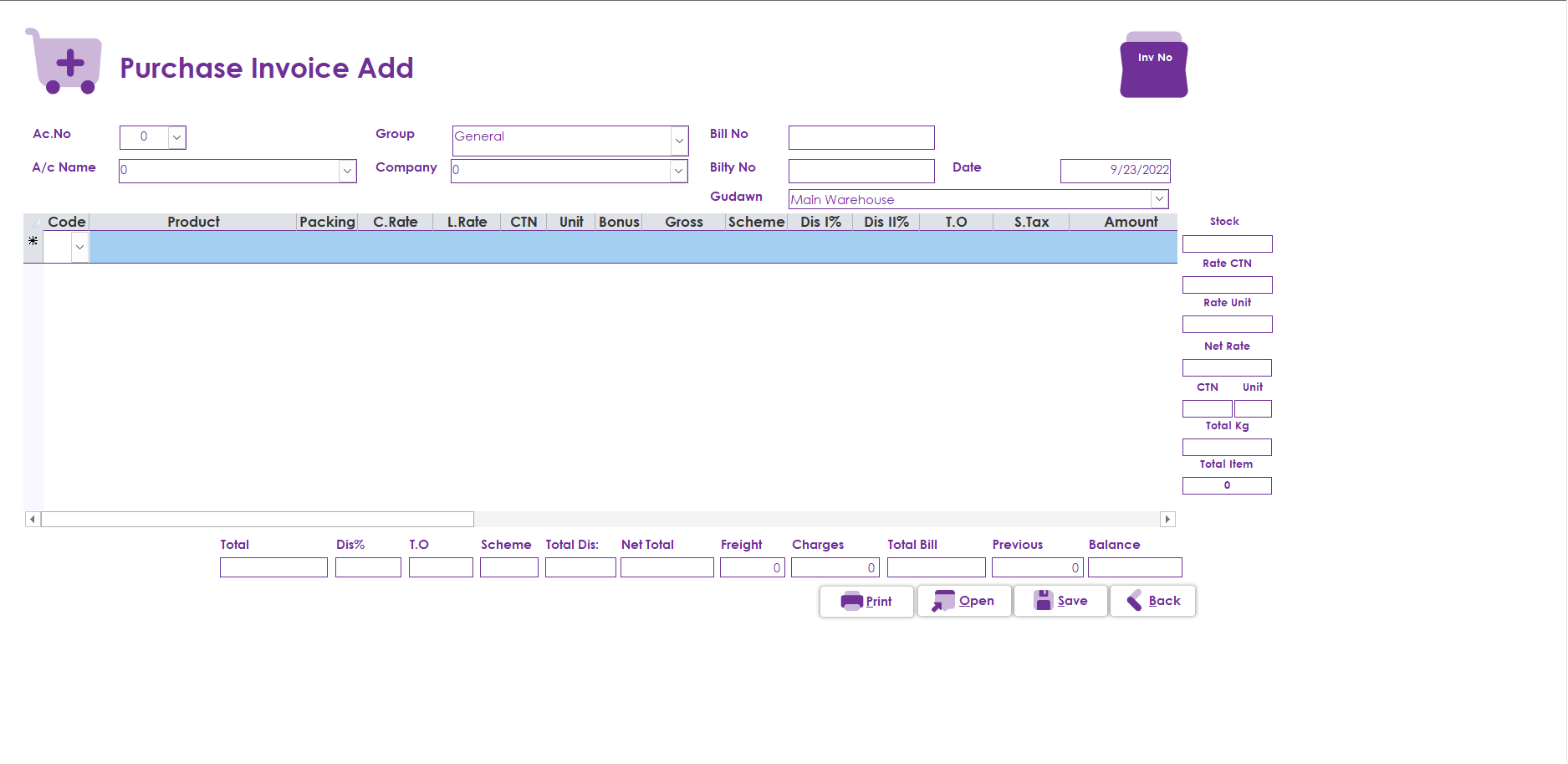Expand the Gudawn Main Warehouse dropdown
Viewport: 1568px width, 764px height.
pos(1159,199)
